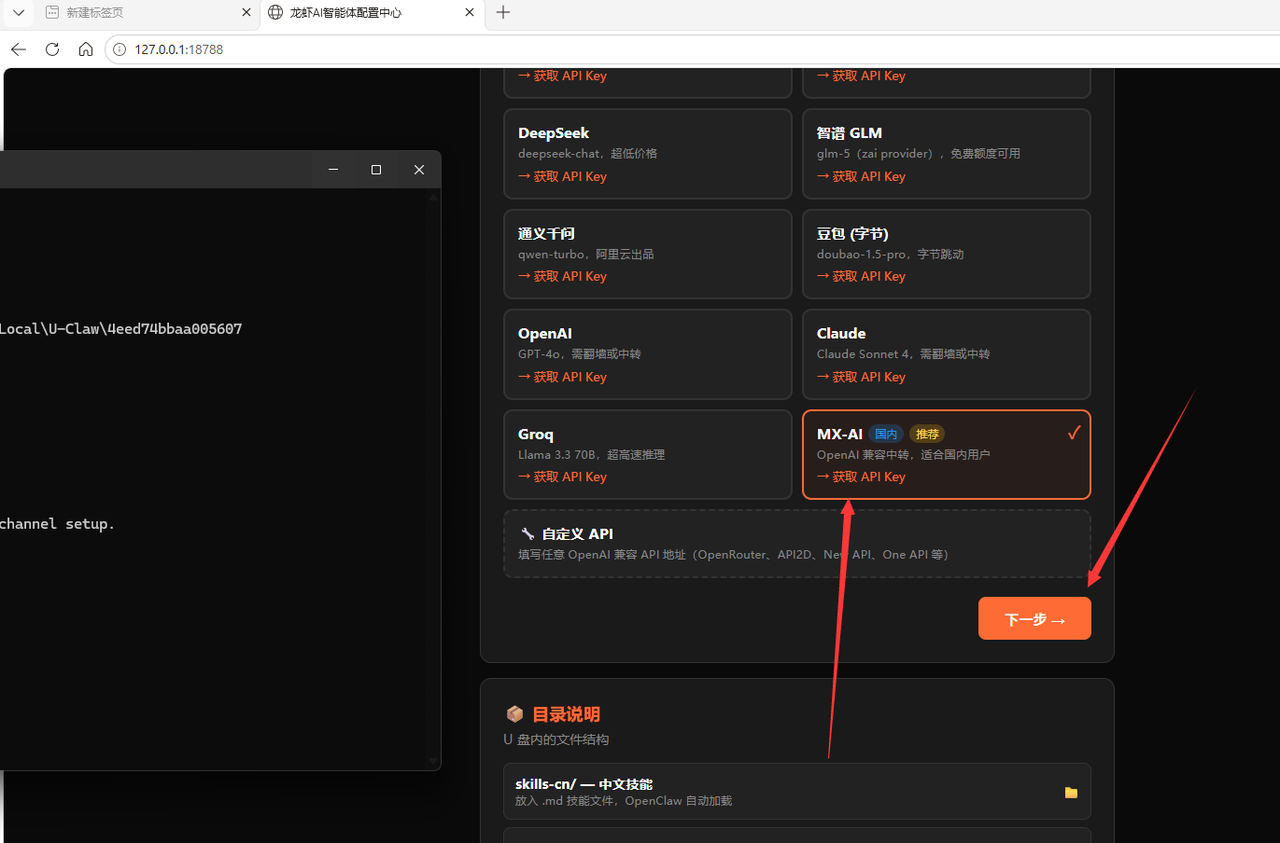This screenshot has height=843, width=1280.
Task: Pick the OpenAI provider card
Action: pos(648,354)
